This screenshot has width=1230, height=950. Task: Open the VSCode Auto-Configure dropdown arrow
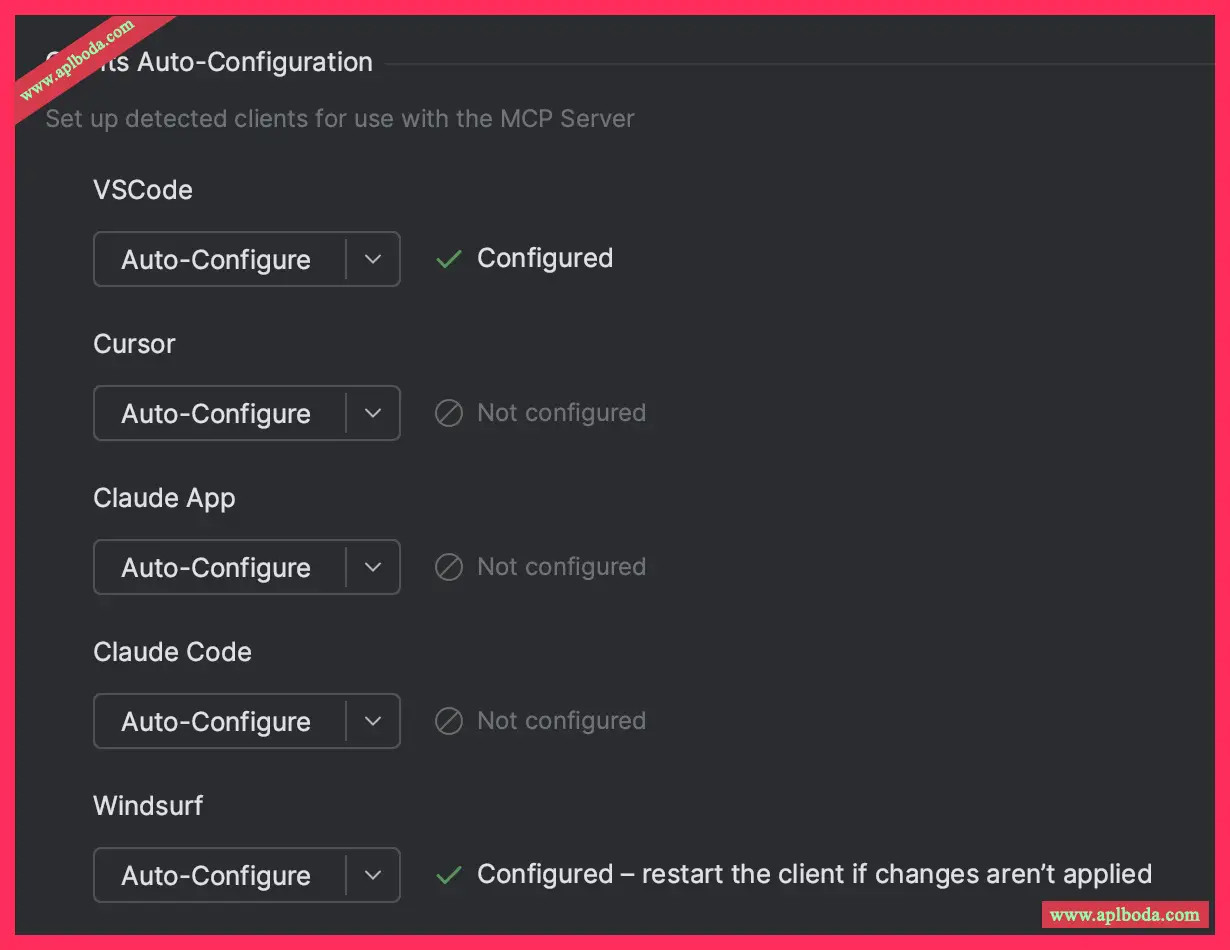click(373, 260)
